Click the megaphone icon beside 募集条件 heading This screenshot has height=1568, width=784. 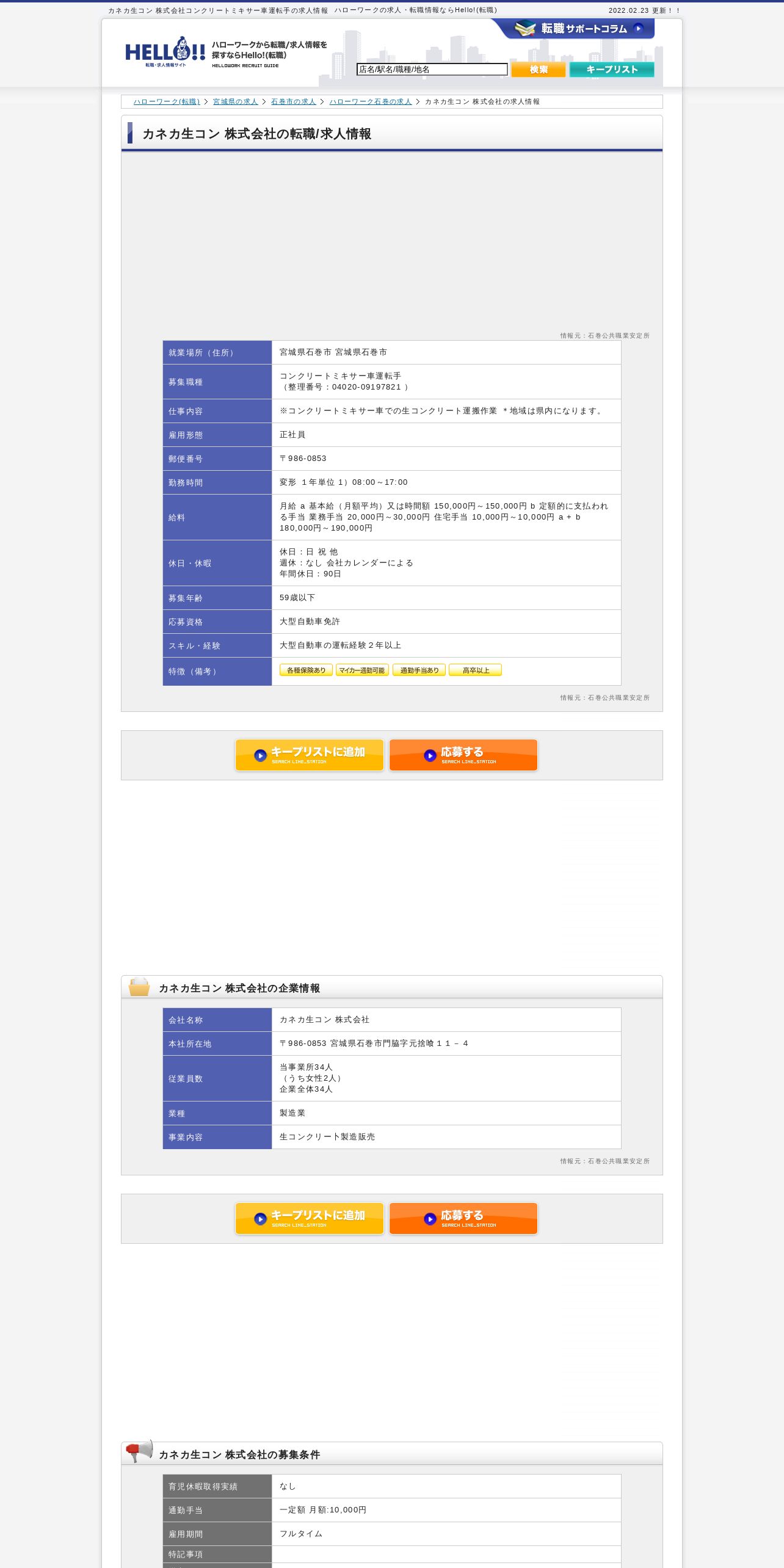[x=139, y=1450]
